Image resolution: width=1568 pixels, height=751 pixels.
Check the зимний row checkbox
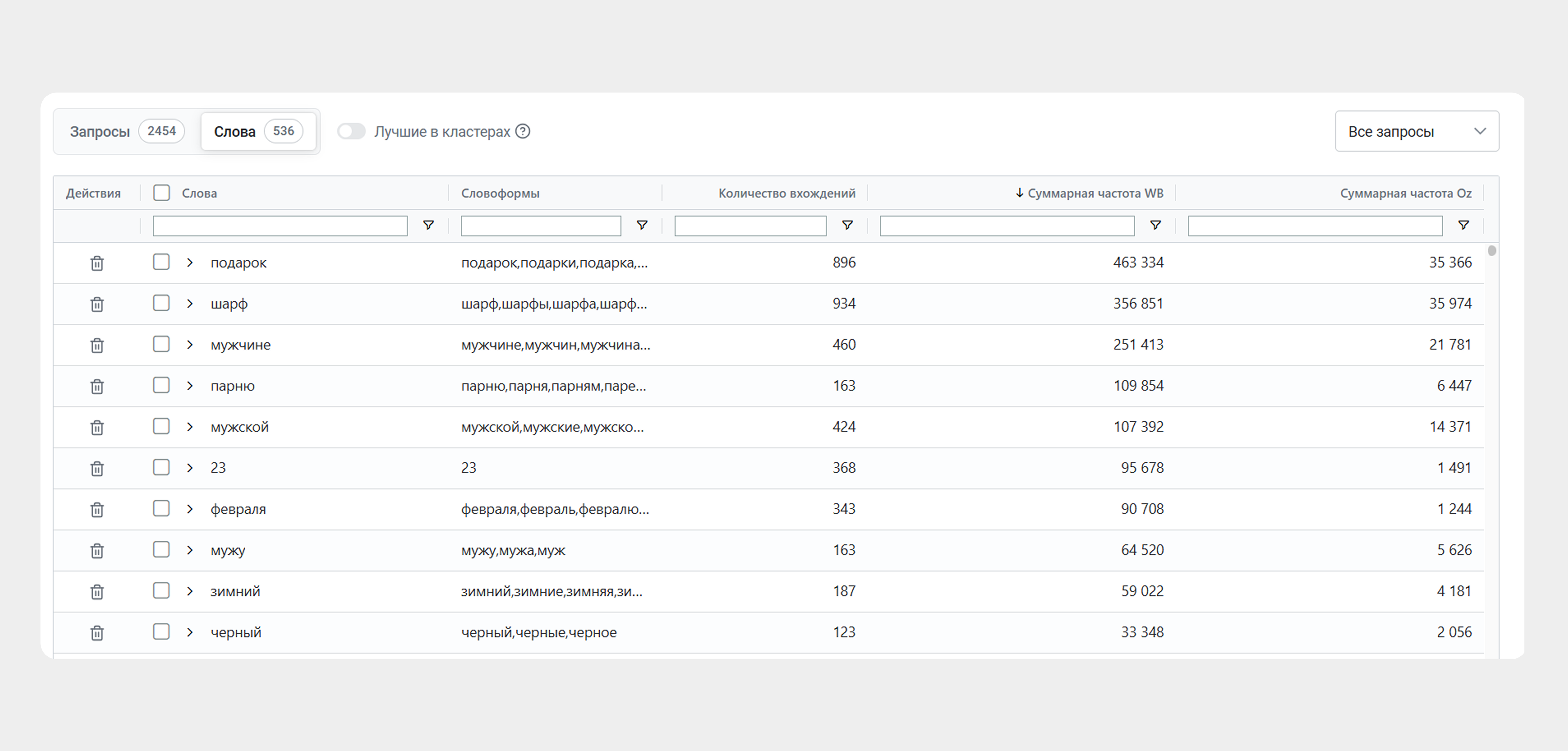(161, 591)
